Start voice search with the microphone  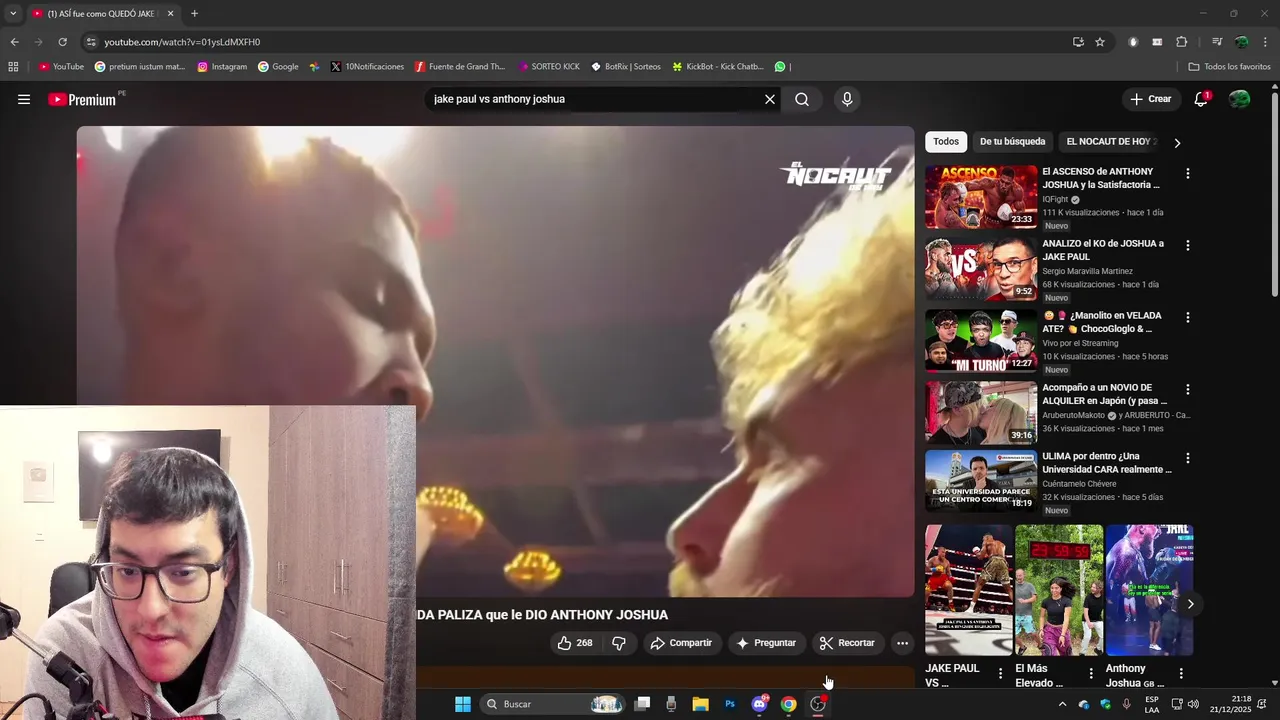[847, 99]
